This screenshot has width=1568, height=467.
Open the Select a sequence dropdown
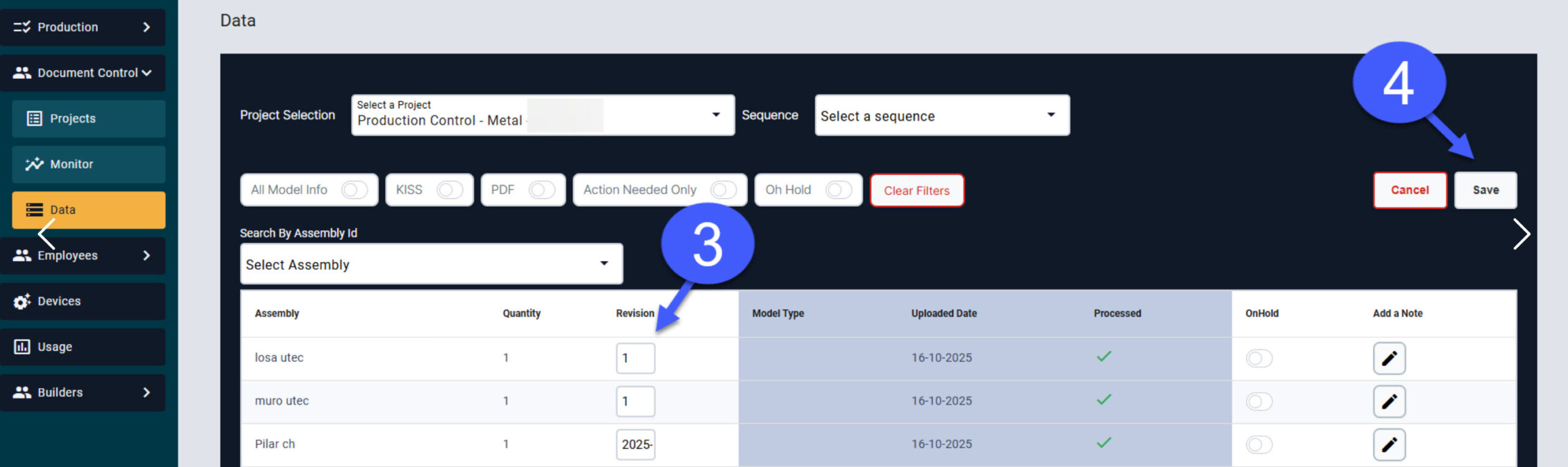(941, 116)
